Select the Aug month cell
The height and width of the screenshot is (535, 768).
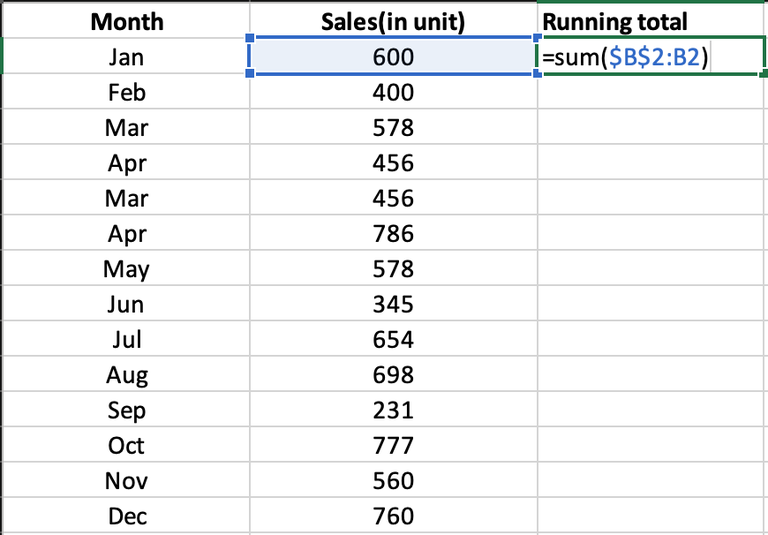(126, 375)
